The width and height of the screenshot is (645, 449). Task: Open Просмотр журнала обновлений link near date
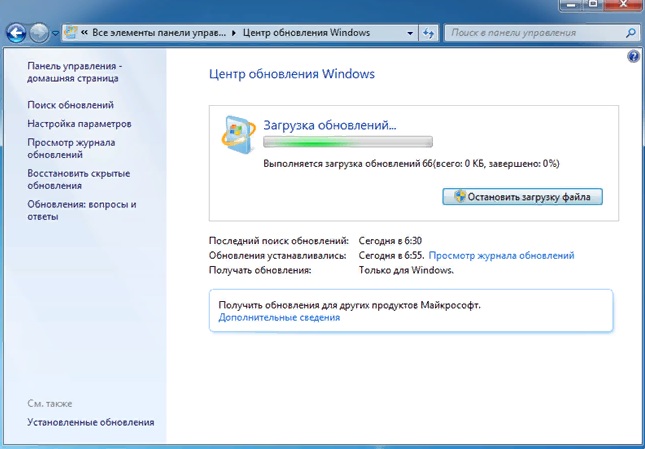[x=501, y=255]
